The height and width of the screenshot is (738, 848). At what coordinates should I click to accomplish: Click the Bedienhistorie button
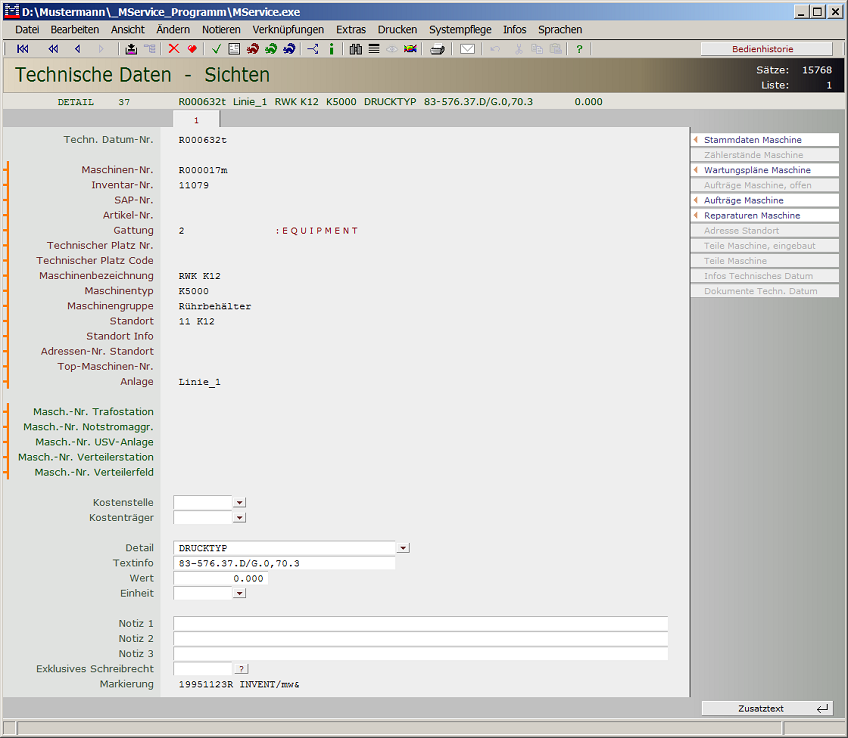(766, 49)
